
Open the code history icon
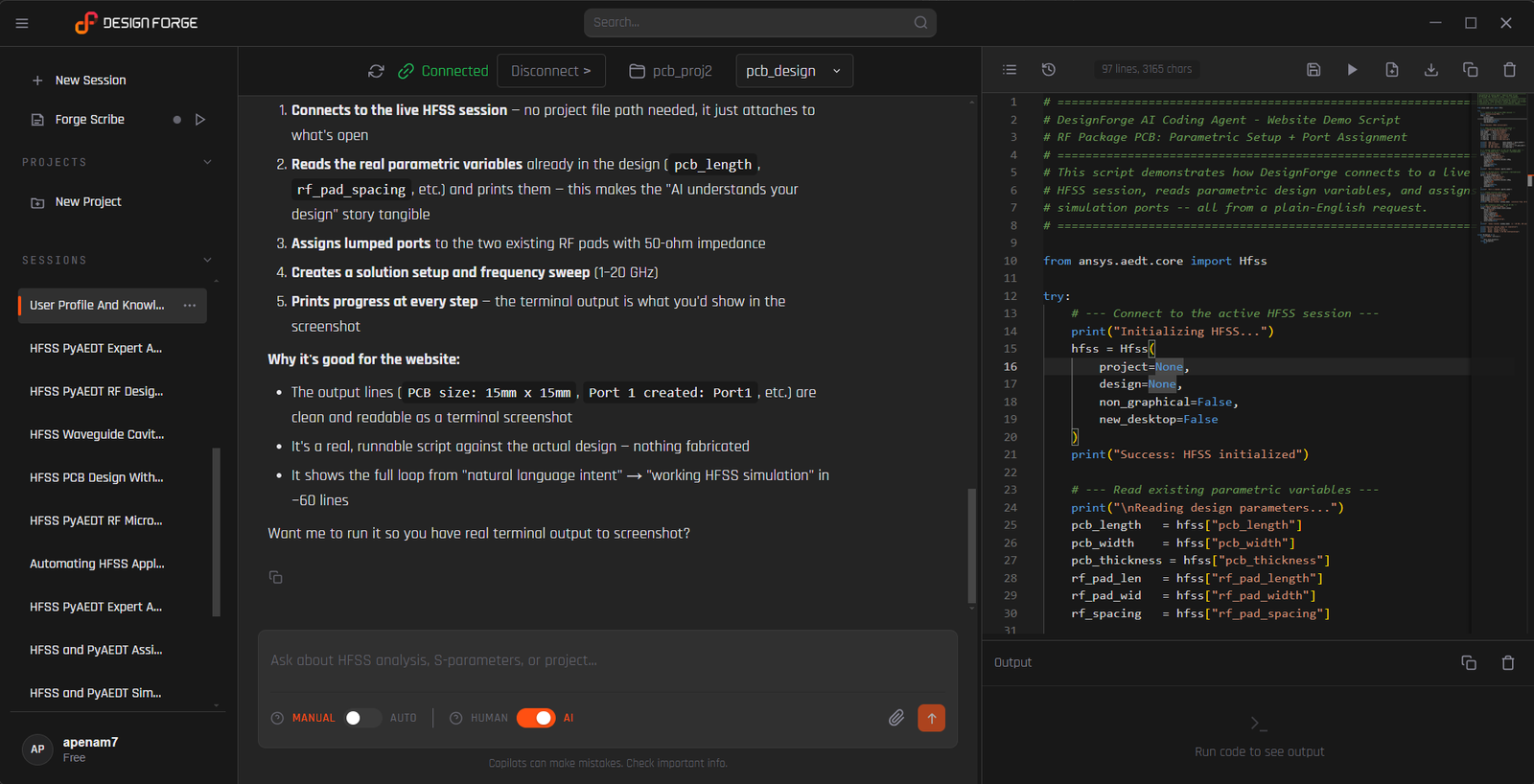click(1049, 70)
